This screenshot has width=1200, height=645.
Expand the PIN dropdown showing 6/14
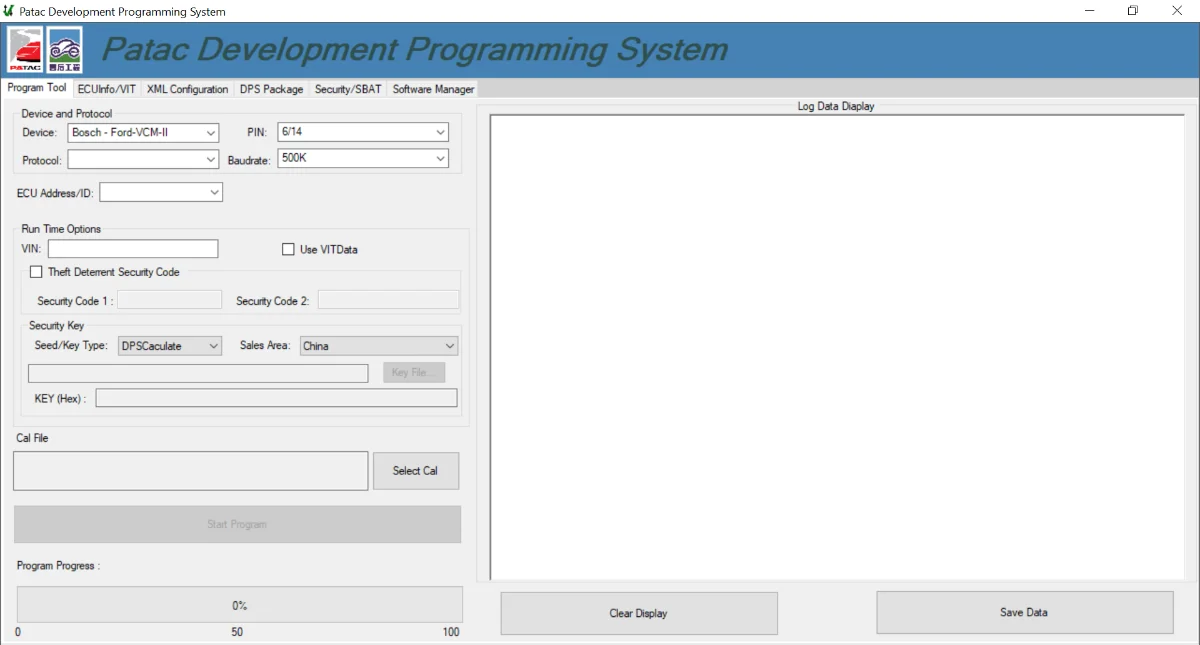tap(362, 132)
